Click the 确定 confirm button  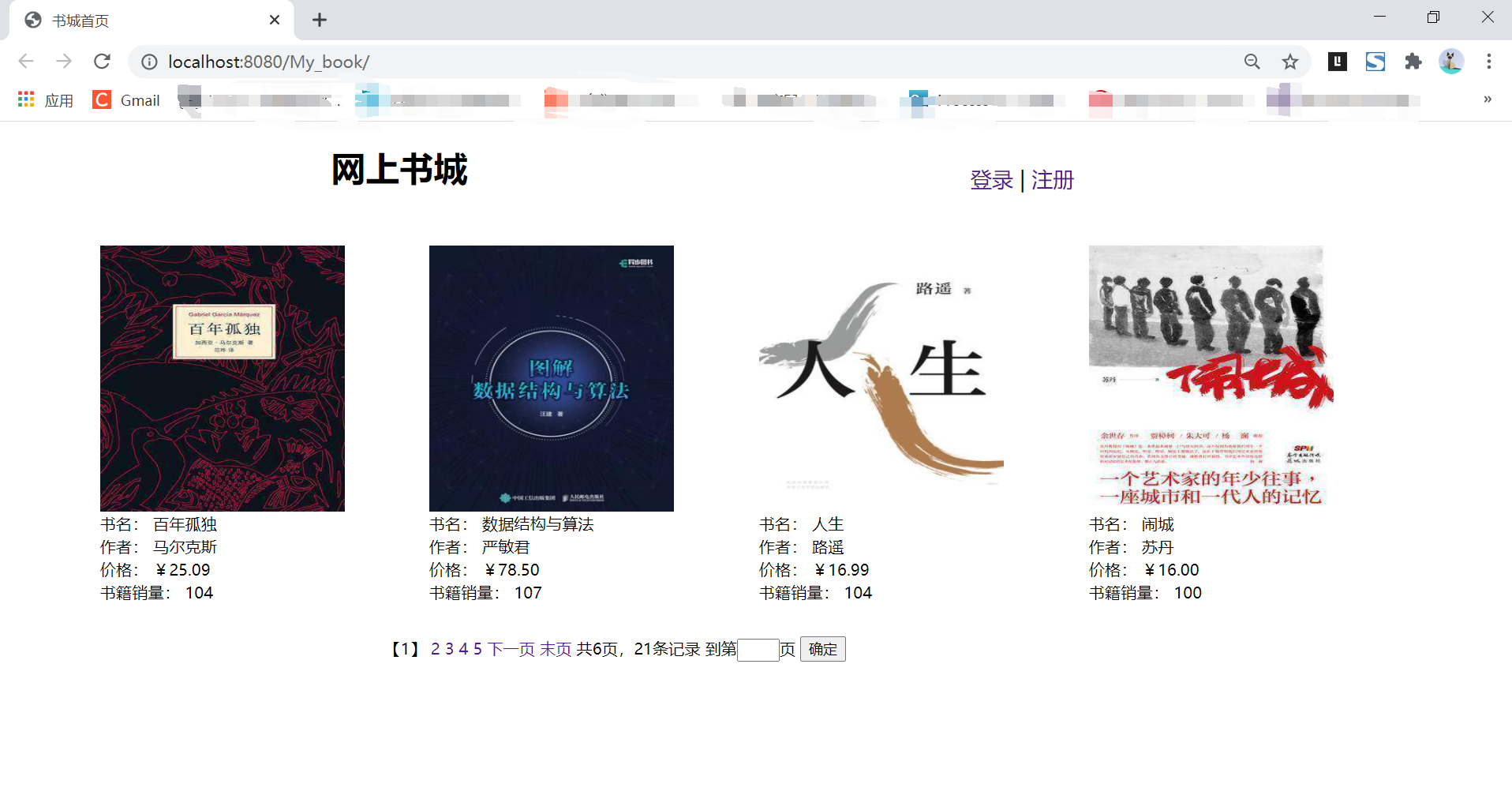(823, 649)
